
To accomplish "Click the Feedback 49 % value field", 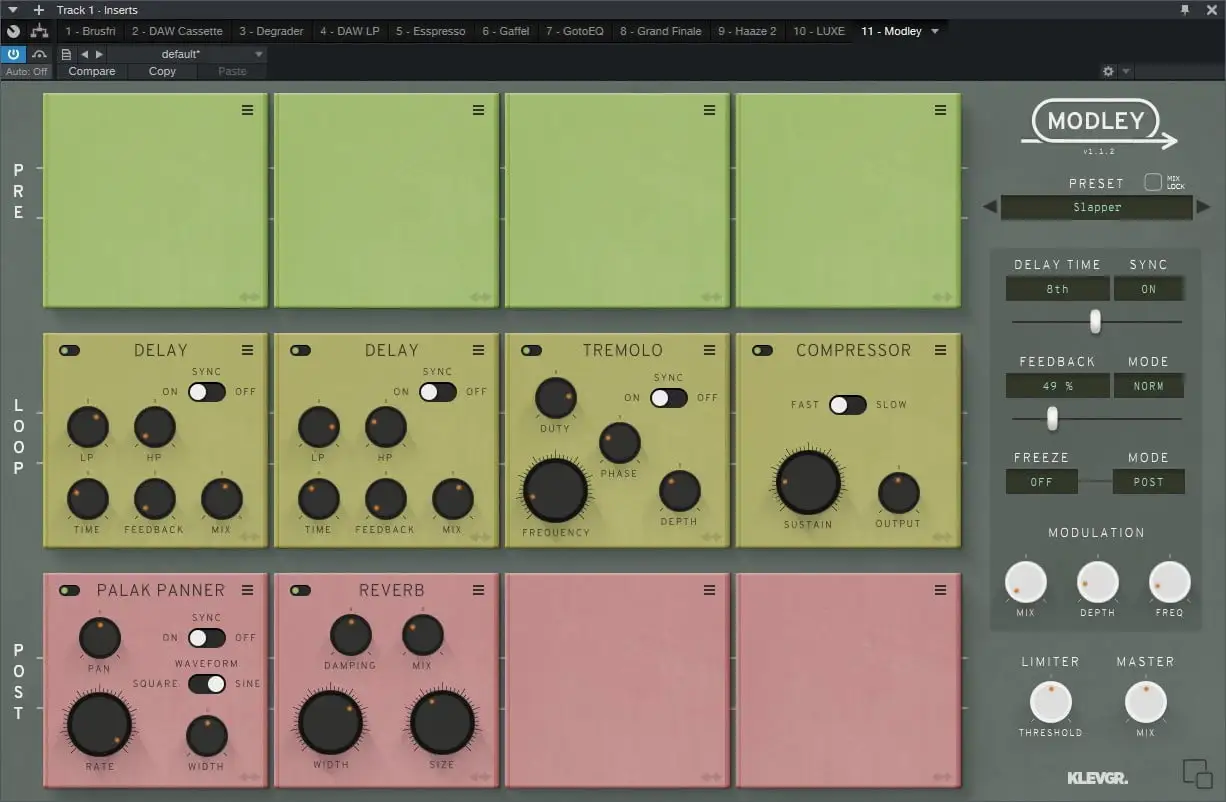I will 1057,386.
